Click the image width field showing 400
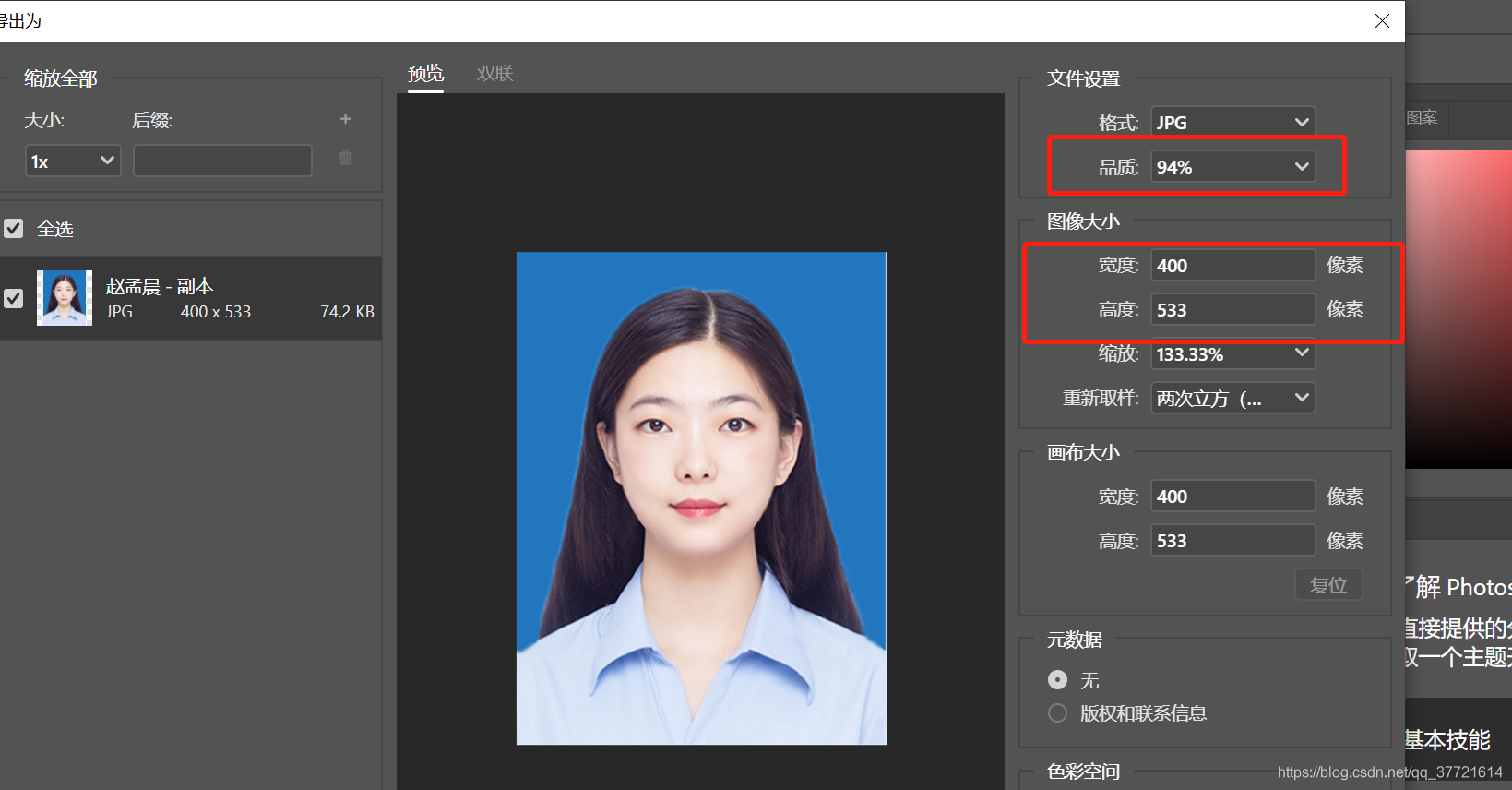 [x=1232, y=266]
